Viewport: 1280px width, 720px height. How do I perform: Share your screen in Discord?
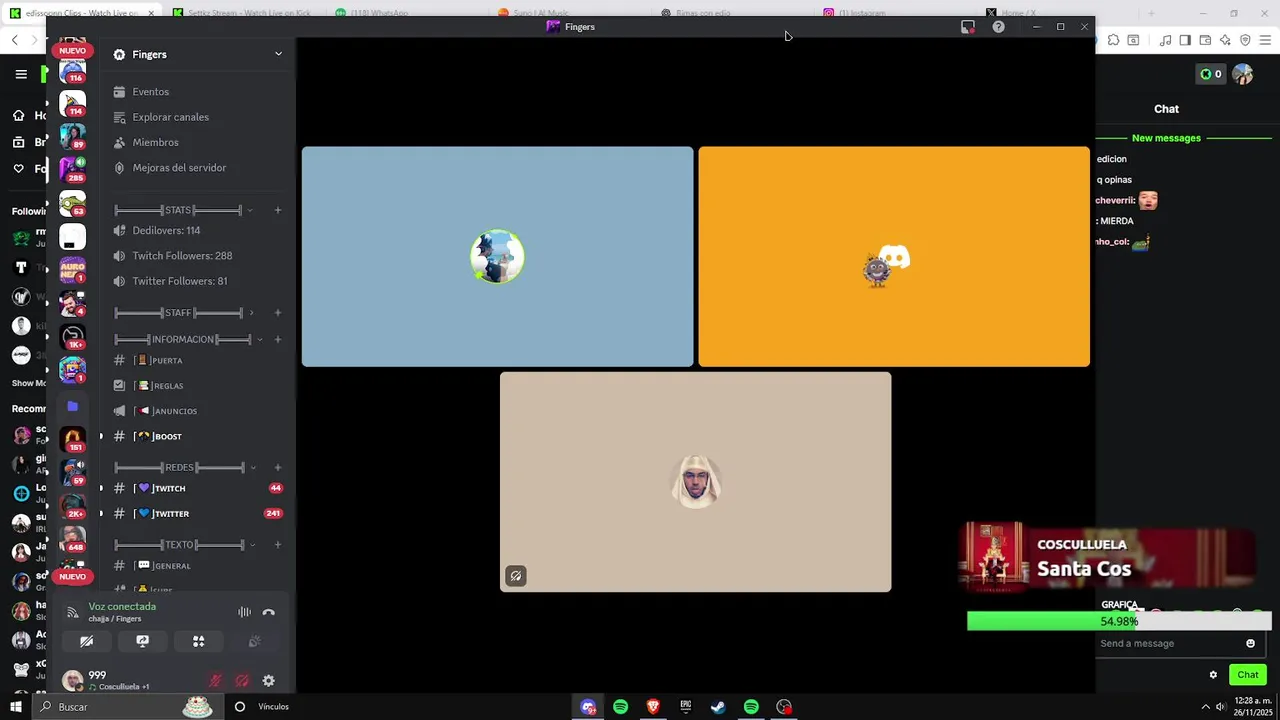(x=142, y=641)
